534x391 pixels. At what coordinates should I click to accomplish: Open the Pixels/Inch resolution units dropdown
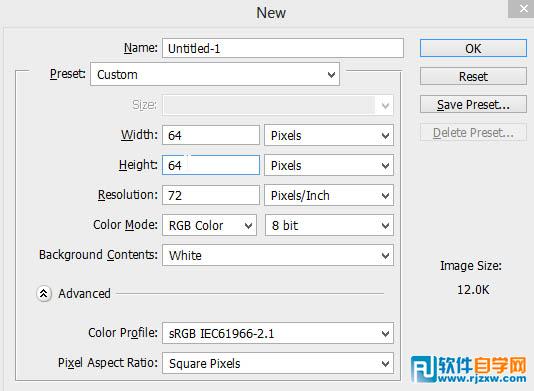pyautogui.click(x=329, y=196)
